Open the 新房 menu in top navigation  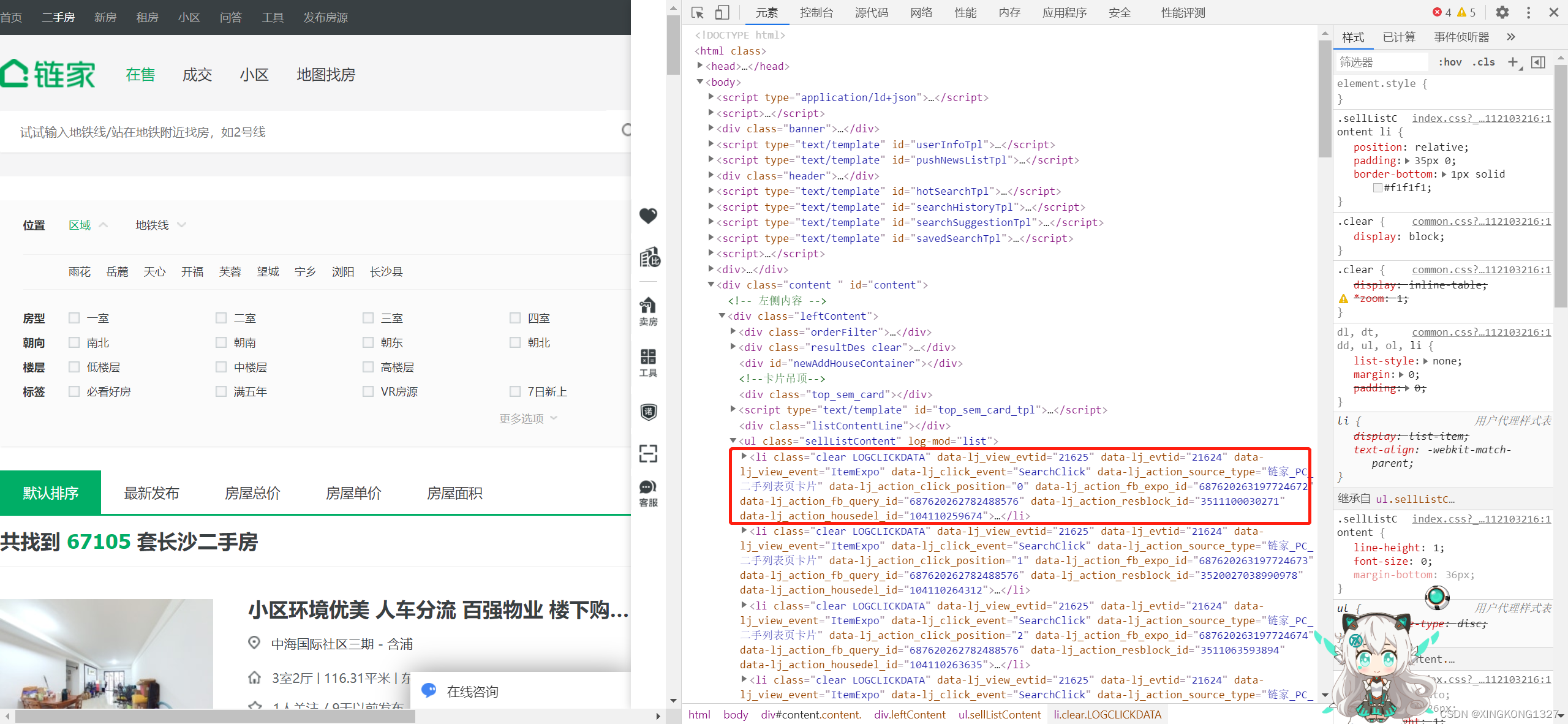coord(105,17)
